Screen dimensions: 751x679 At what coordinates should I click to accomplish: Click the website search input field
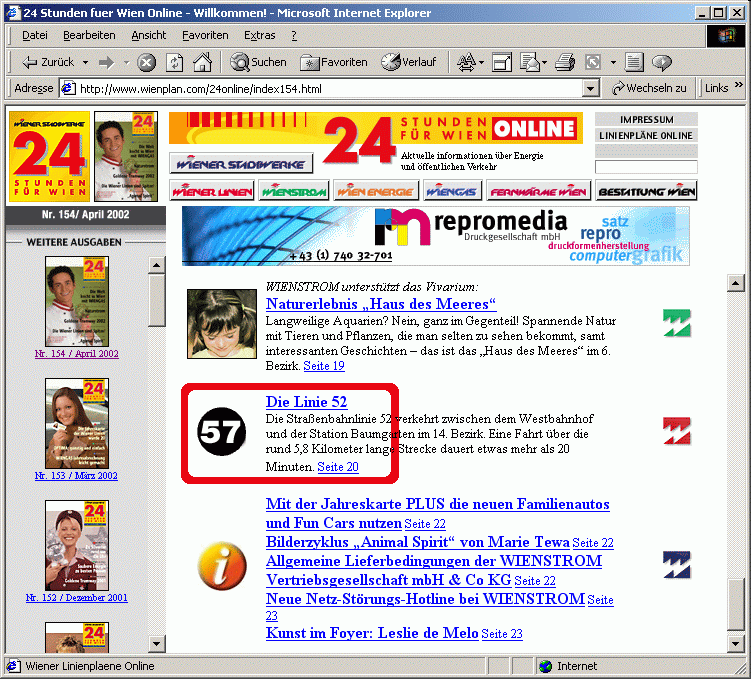coord(645,167)
